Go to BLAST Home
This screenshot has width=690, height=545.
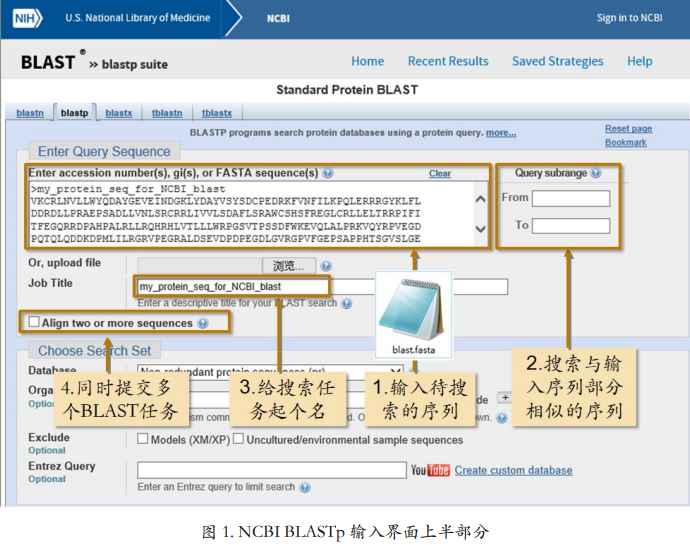(367, 61)
